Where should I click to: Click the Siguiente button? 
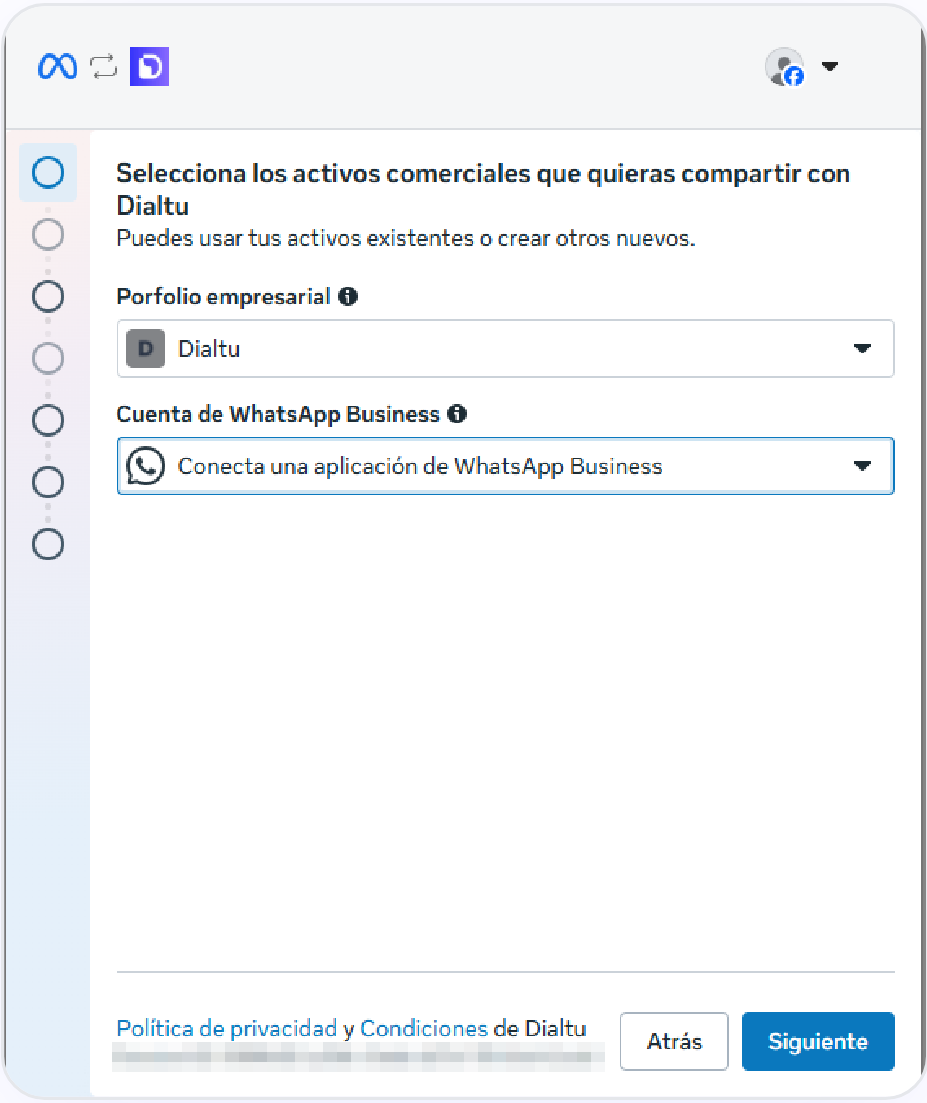(x=818, y=1041)
